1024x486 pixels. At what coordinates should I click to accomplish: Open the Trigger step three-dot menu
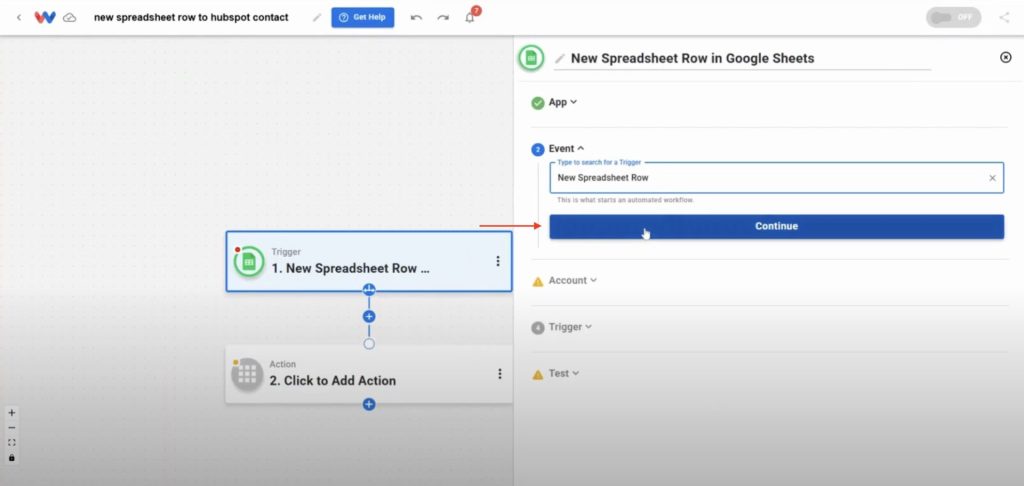(498, 261)
